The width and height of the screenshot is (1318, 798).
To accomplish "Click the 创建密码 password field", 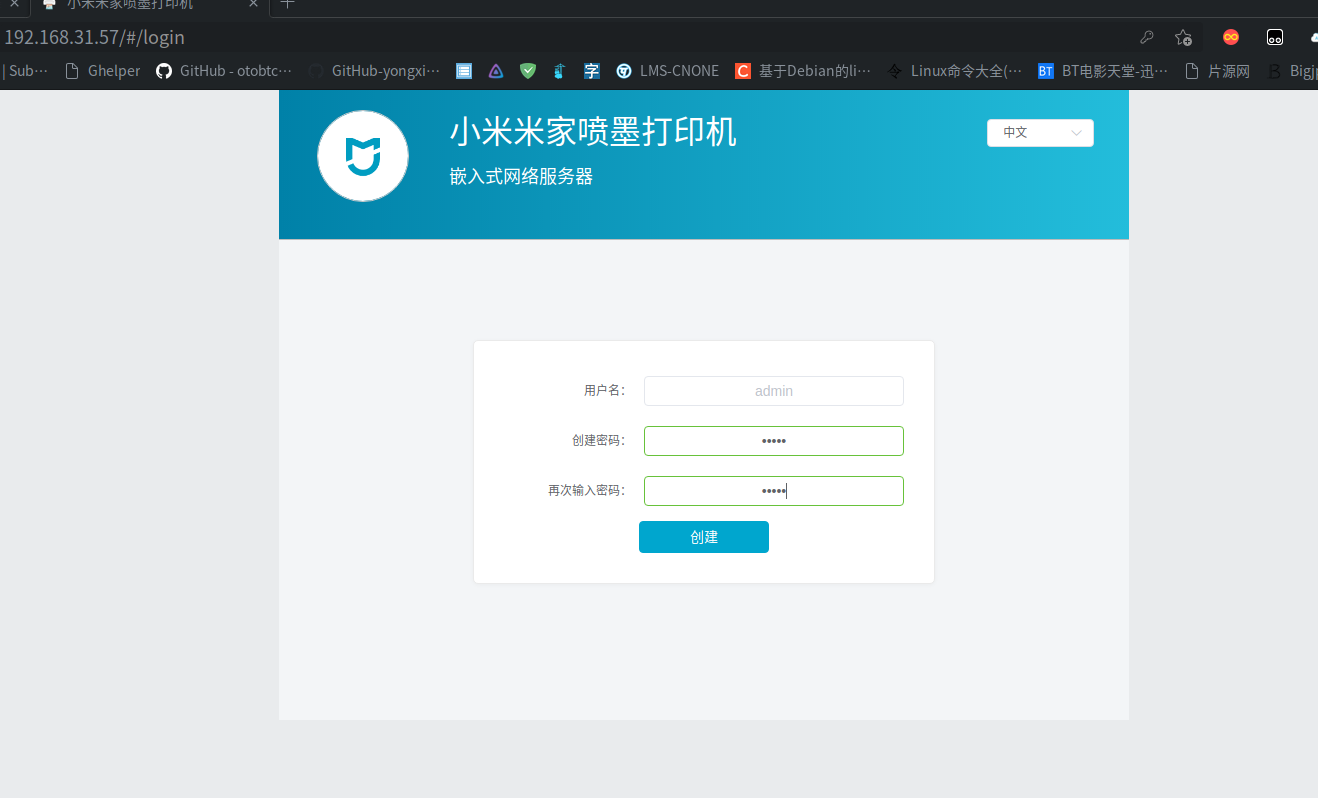I will click(x=774, y=441).
